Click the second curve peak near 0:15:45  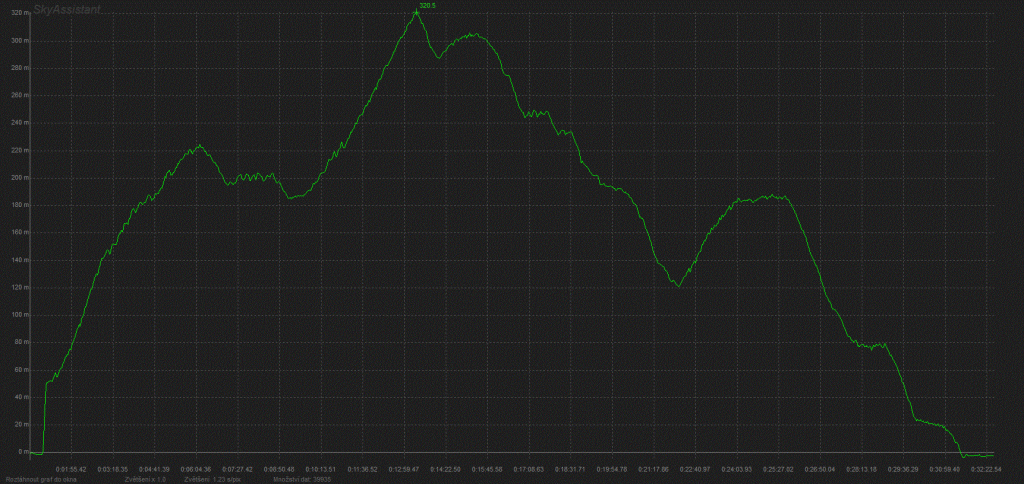pyautogui.click(x=475, y=35)
